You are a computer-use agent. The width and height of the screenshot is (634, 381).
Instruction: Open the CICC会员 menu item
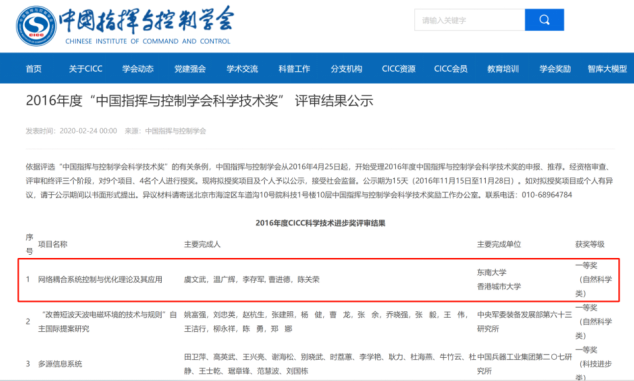[451, 69]
